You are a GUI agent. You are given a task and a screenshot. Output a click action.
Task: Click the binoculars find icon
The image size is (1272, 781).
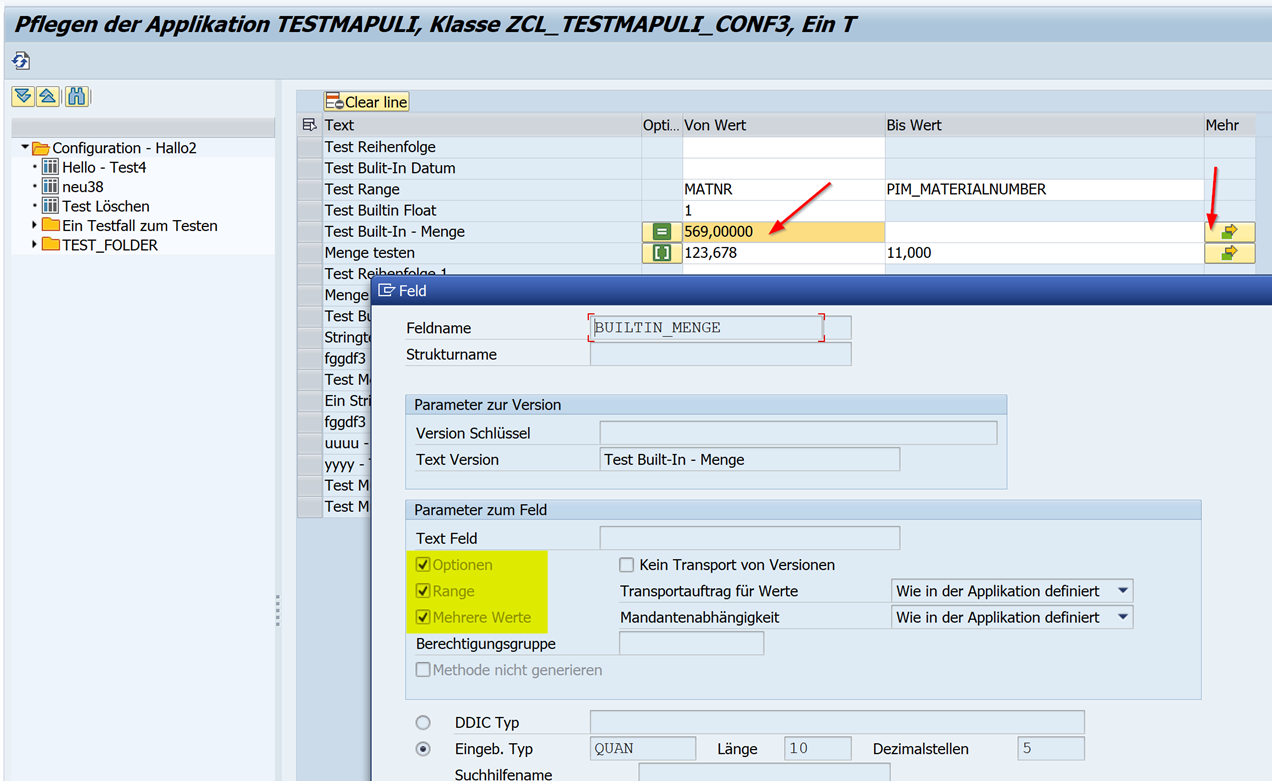point(76,97)
